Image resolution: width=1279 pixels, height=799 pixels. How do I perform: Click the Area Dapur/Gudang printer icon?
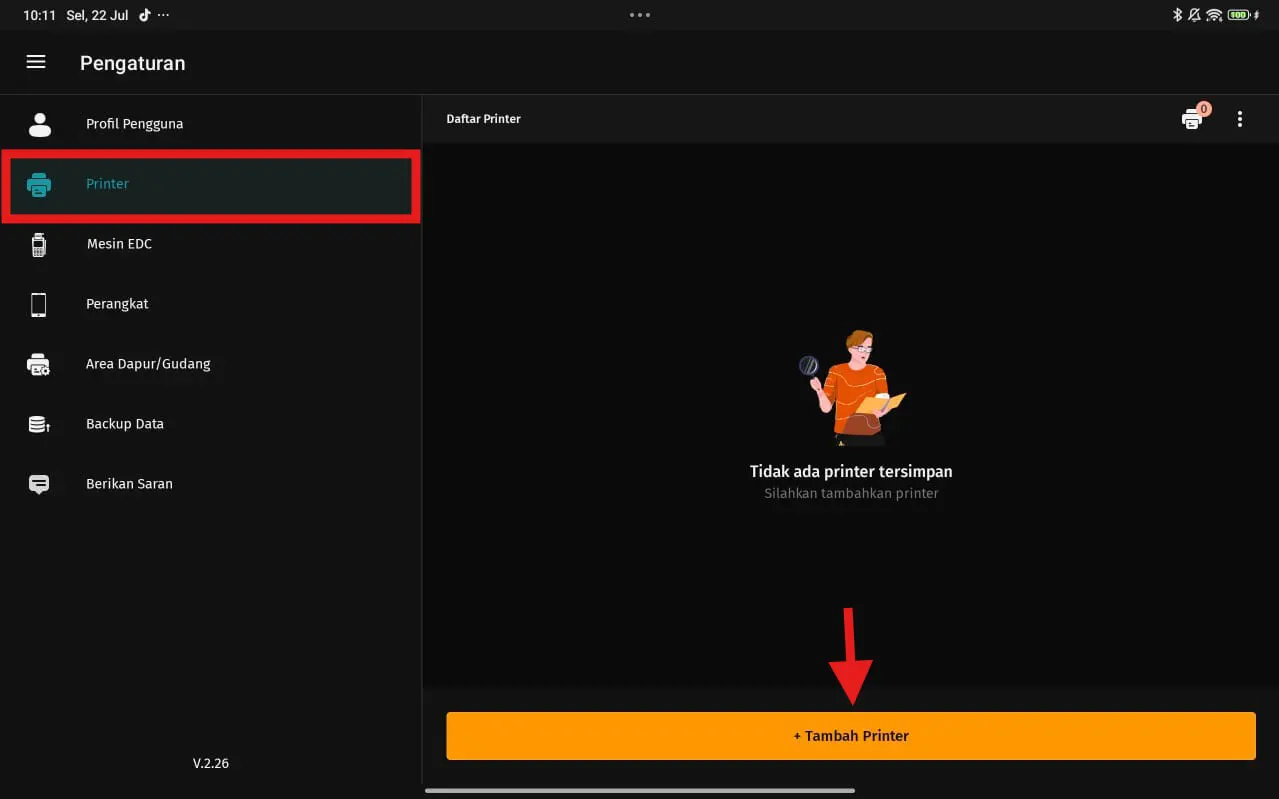[x=39, y=364]
